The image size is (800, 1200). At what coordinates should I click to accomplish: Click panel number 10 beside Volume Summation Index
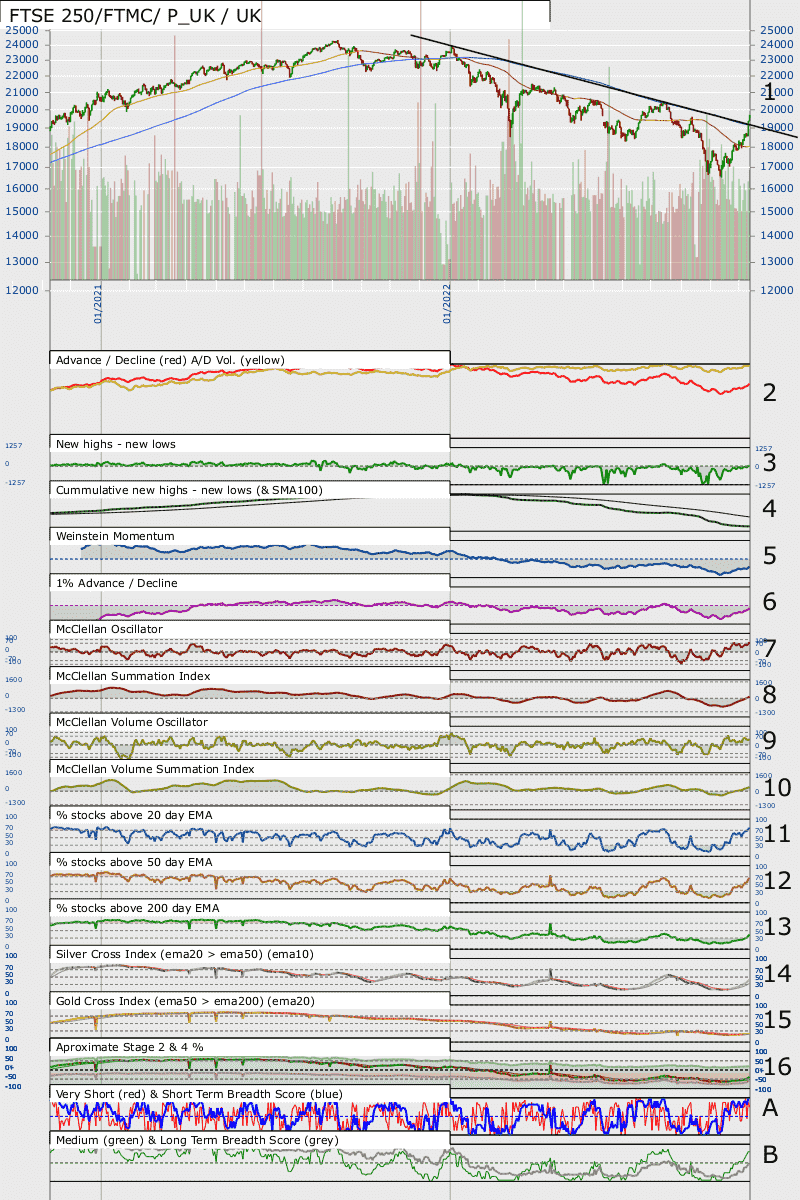[x=777, y=788]
